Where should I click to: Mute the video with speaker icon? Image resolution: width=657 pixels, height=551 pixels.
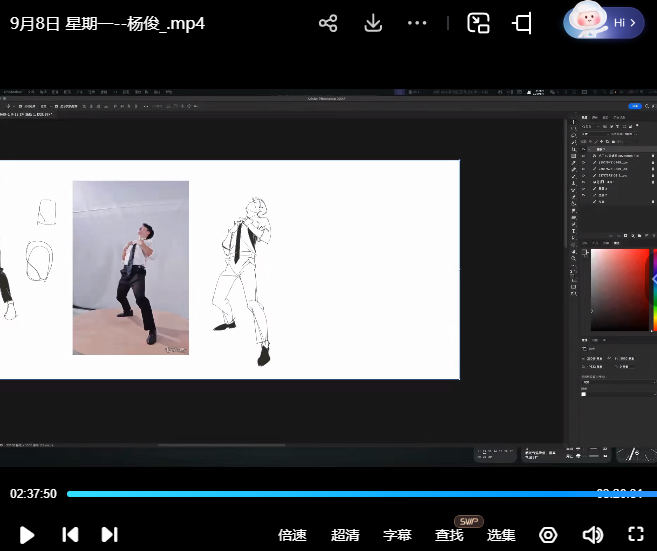(592, 535)
